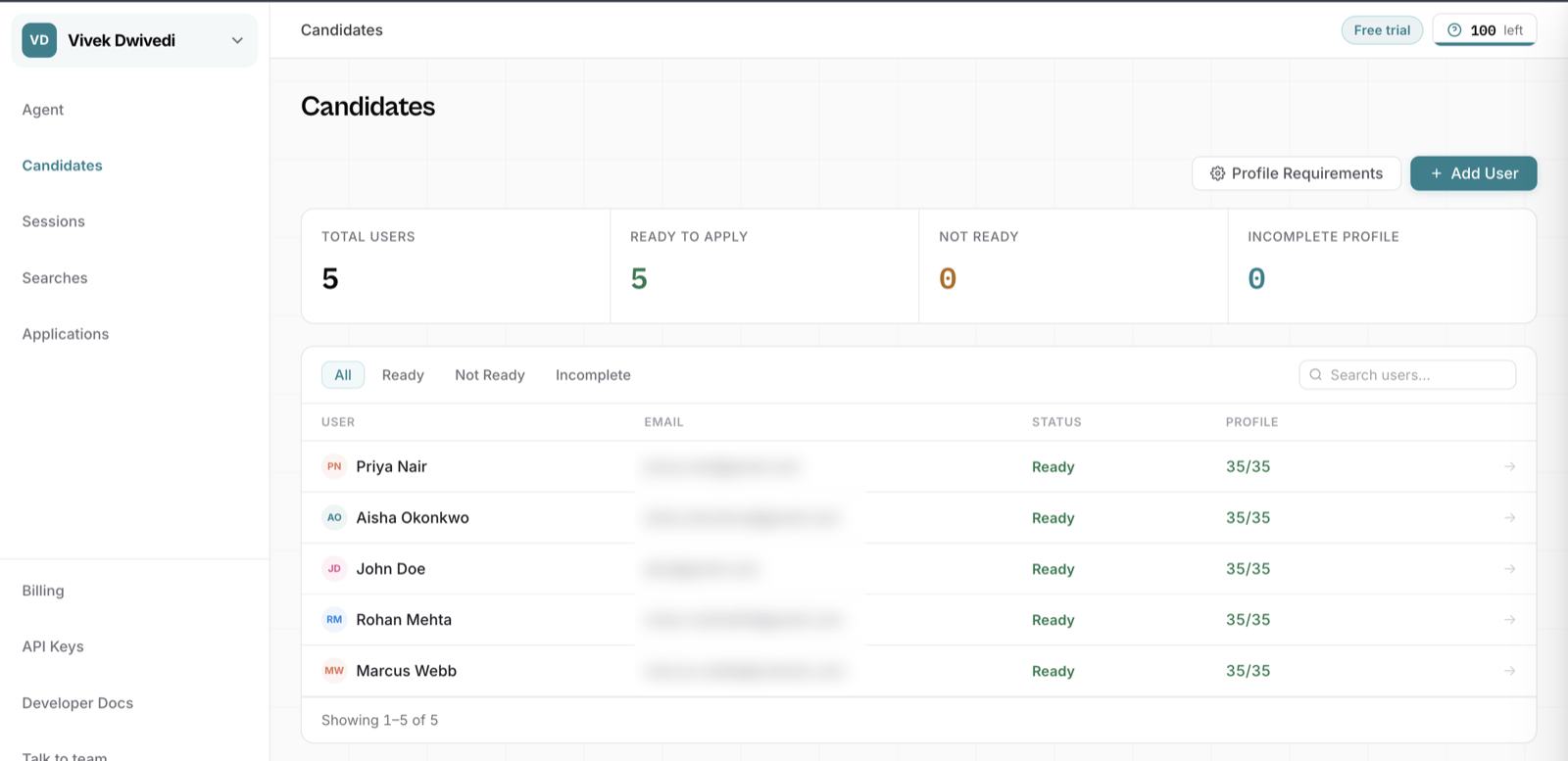This screenshot has height=761, width=1568.
Task: Open Developer Docs link
Action: pos(77,703)
